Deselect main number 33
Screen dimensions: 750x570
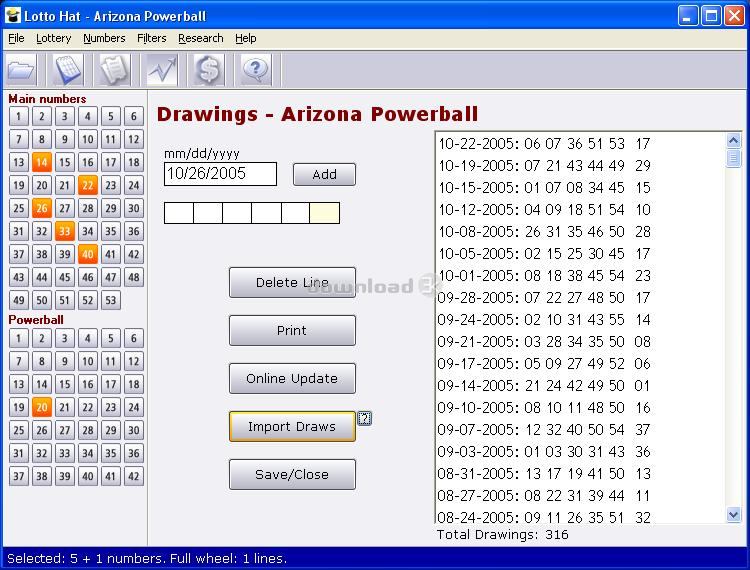coord(65,231)
